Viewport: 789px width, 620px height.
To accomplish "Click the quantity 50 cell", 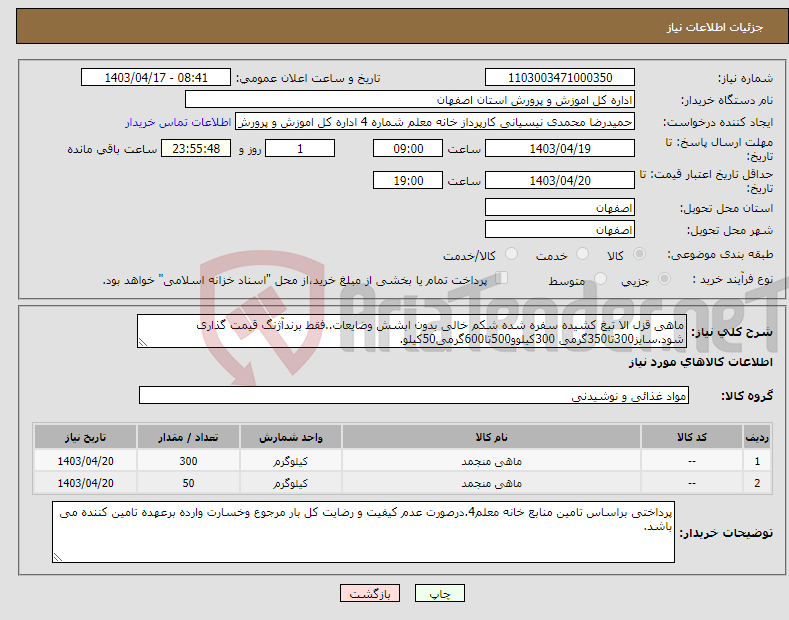I will click(x=188, y=483).
